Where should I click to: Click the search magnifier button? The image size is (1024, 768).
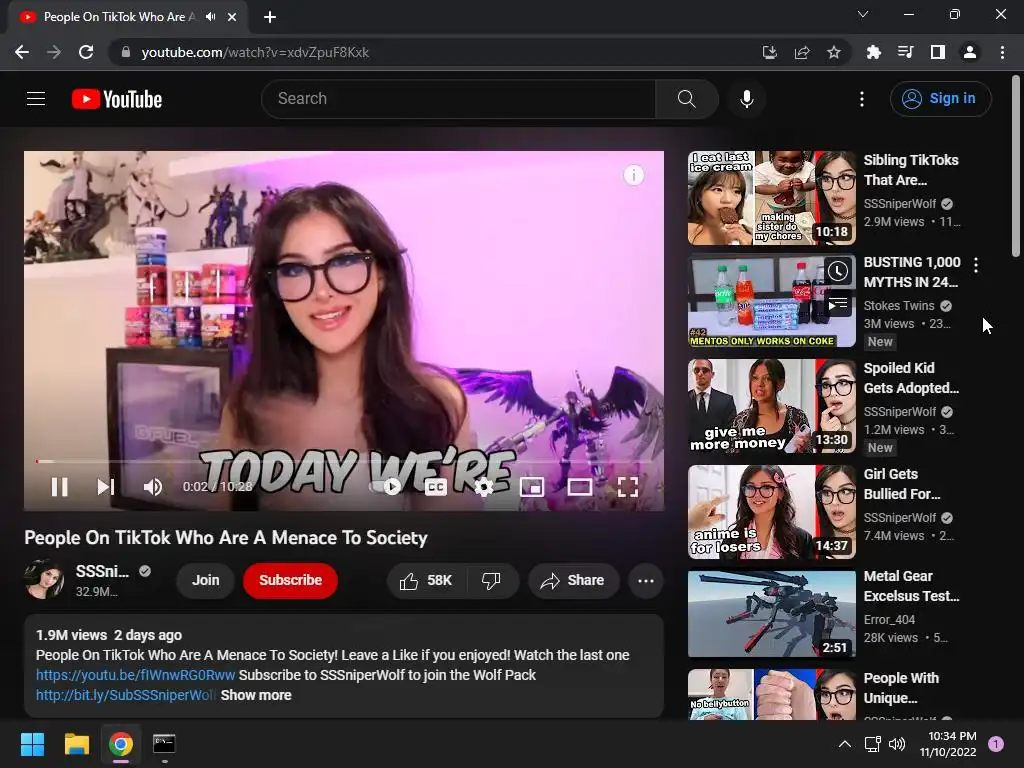686,99
